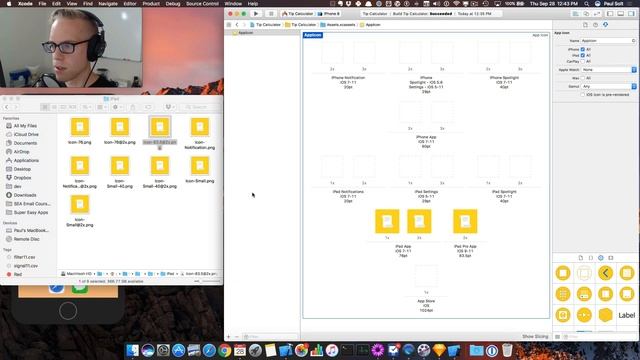This screenshot has width=640, height=360.
Task: Adjust Finder icon size slider
Action: (208, 281)
